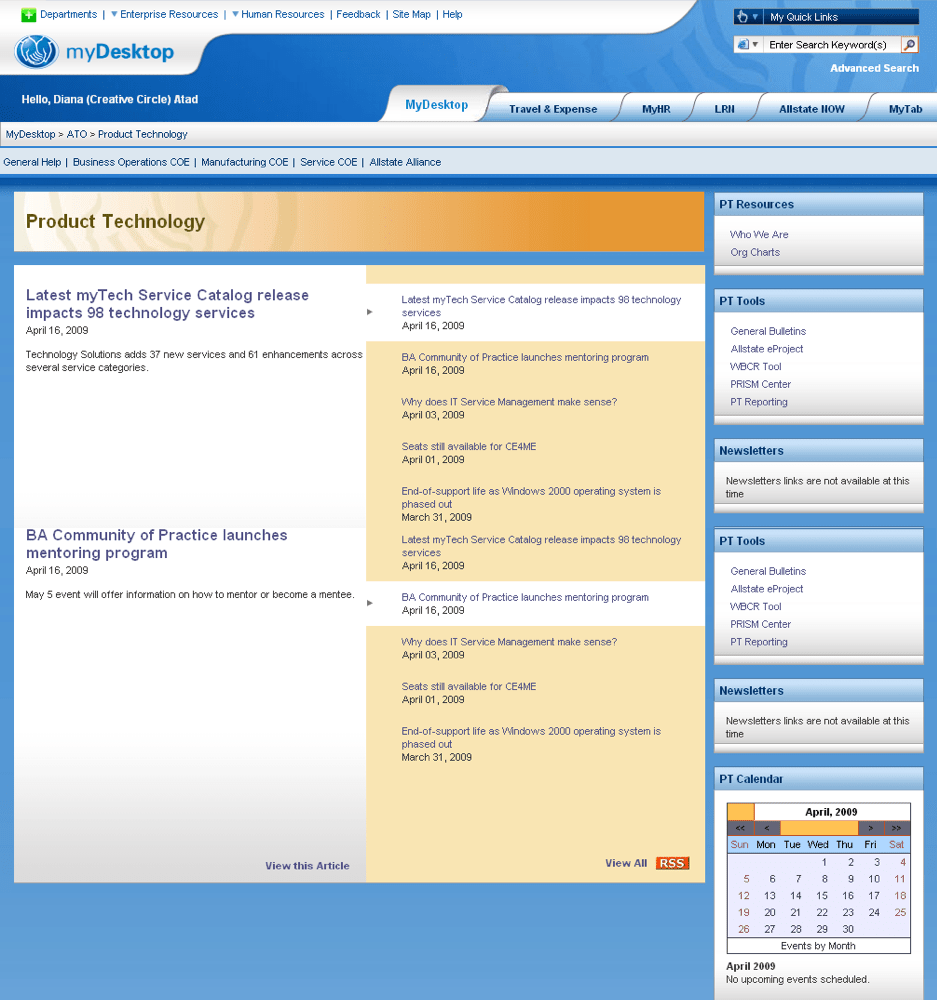Open the Travel & Expense tab
The image size is (937, 1000).
553,109
